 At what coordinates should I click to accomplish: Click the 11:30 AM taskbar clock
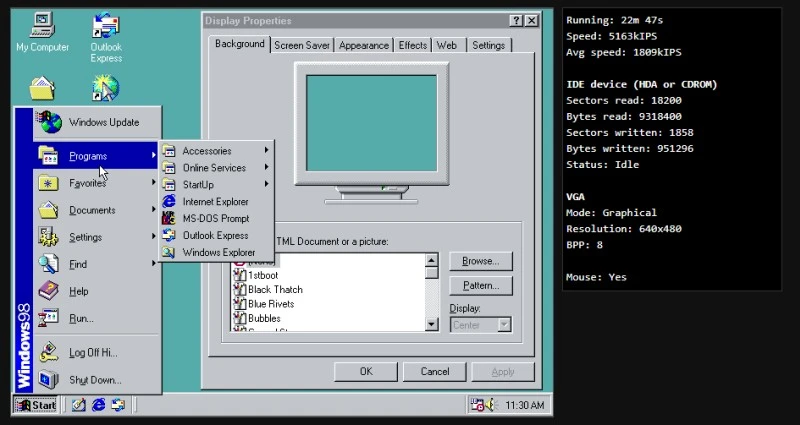(x=524, y=405)
